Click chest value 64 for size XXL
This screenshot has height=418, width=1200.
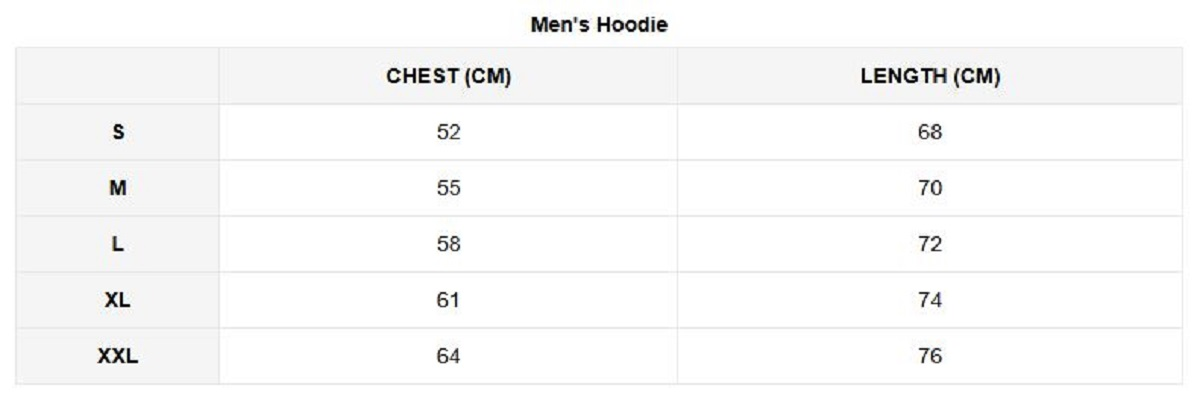pos(448,356)
